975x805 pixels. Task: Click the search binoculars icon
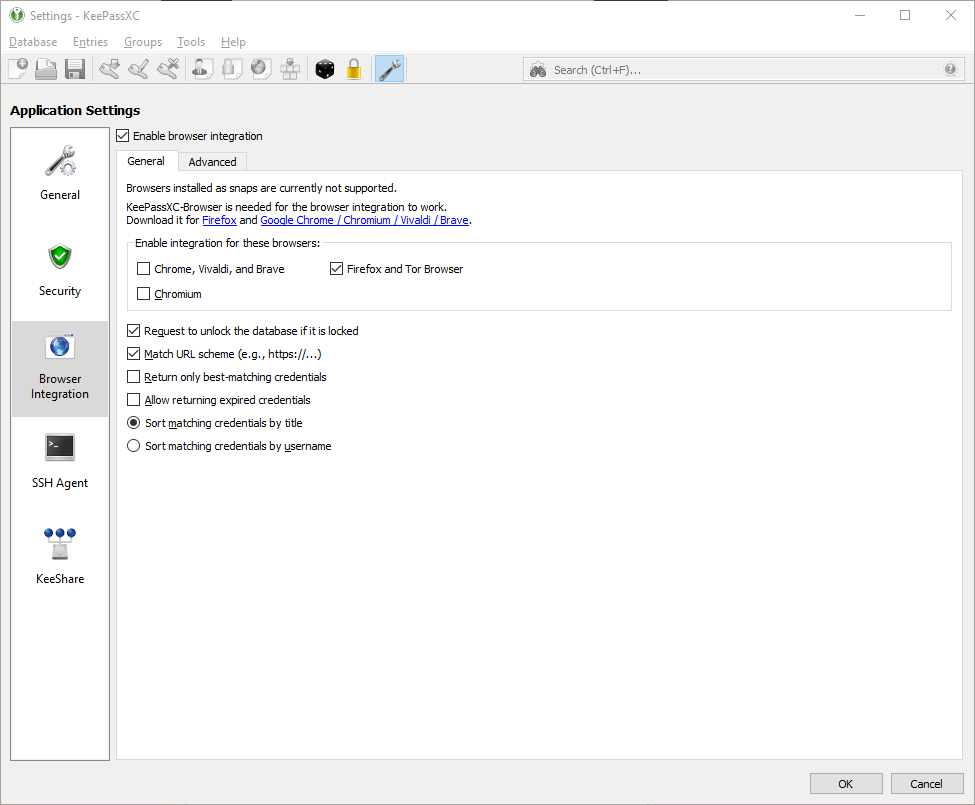(538, 70)
